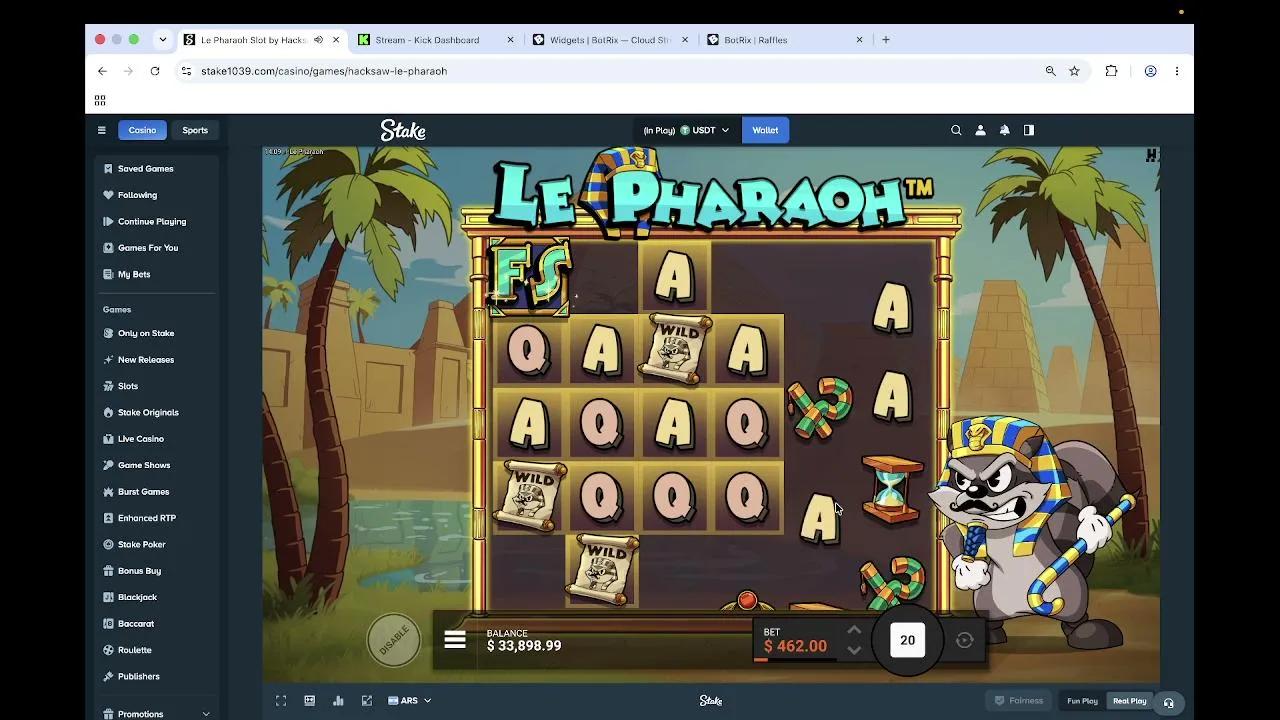Open Chrome tab search dropdown
The height and width of the screenshot is (720, 1280).
(x=162, y=40)
